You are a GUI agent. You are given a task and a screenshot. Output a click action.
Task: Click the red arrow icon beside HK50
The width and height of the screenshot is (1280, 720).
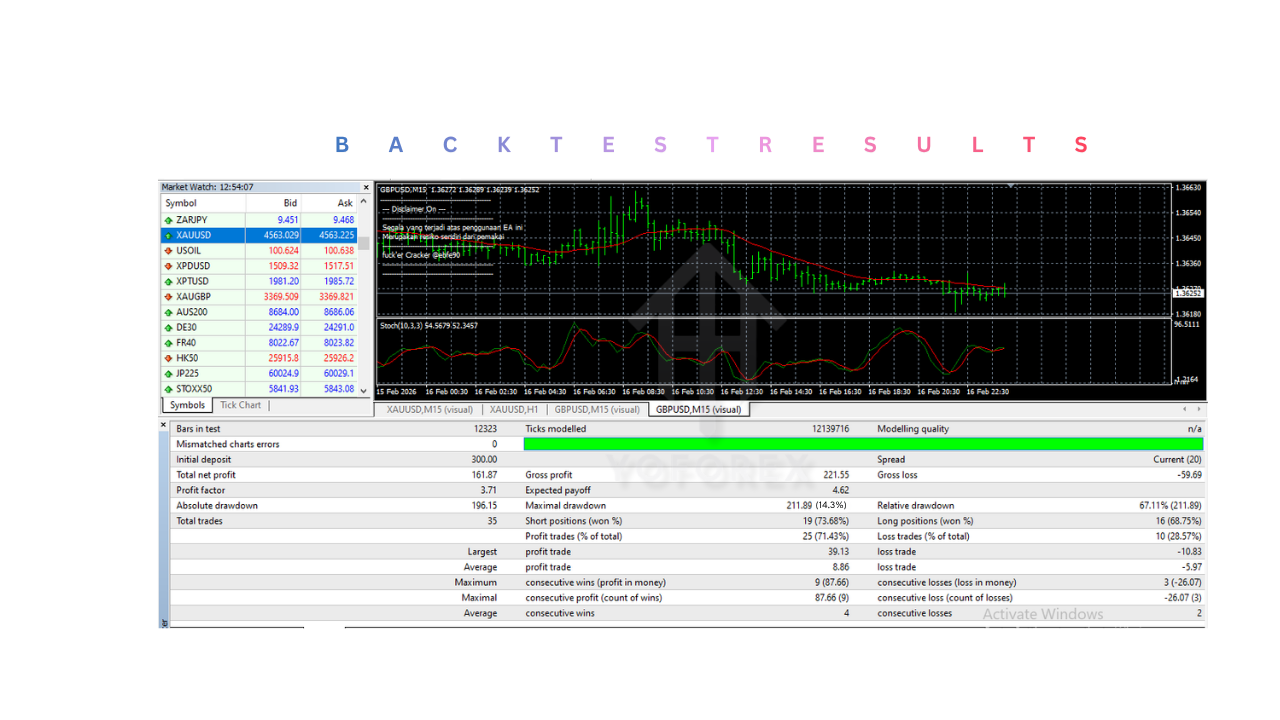[168, 358]
